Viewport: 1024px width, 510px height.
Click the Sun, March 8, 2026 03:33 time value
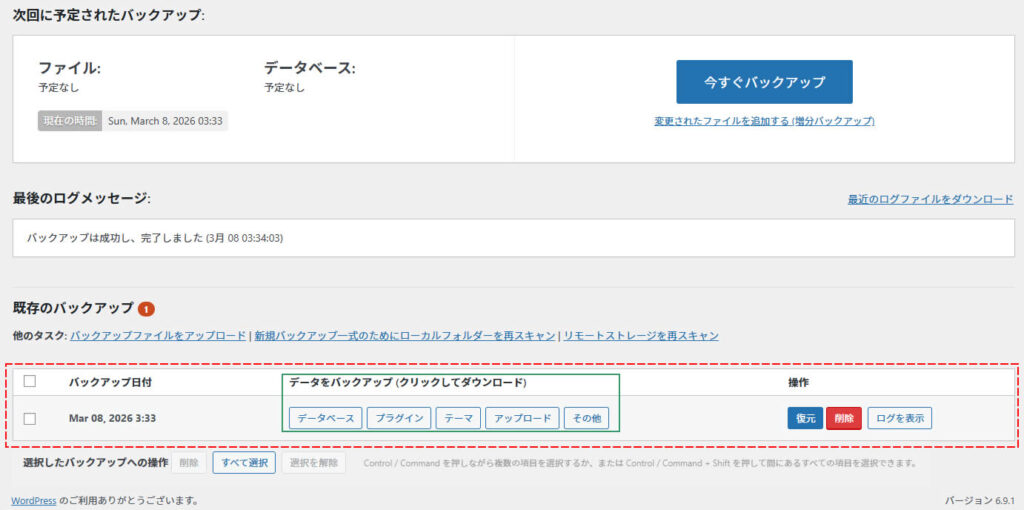[x=165, y=121]
